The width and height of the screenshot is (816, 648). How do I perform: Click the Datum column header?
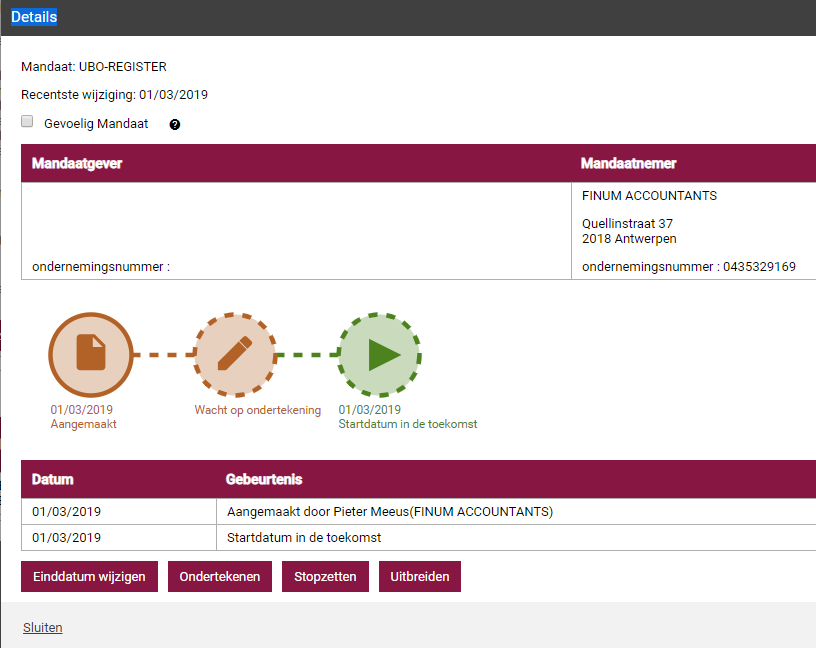pos(53,479)
